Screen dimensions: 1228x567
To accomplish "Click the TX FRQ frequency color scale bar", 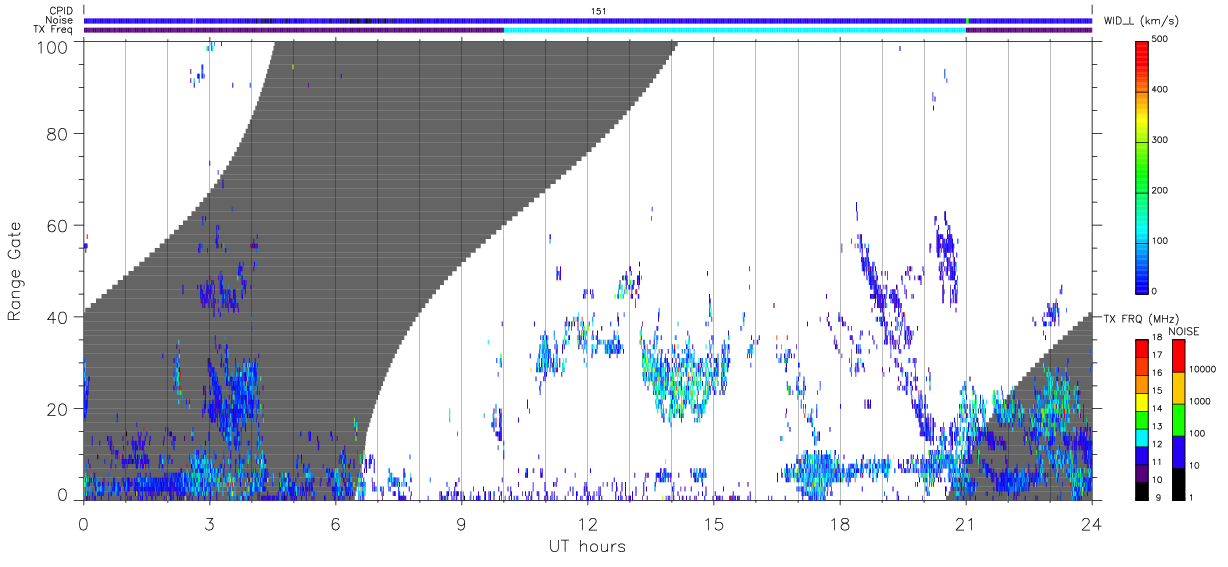I will [1142, 418].
